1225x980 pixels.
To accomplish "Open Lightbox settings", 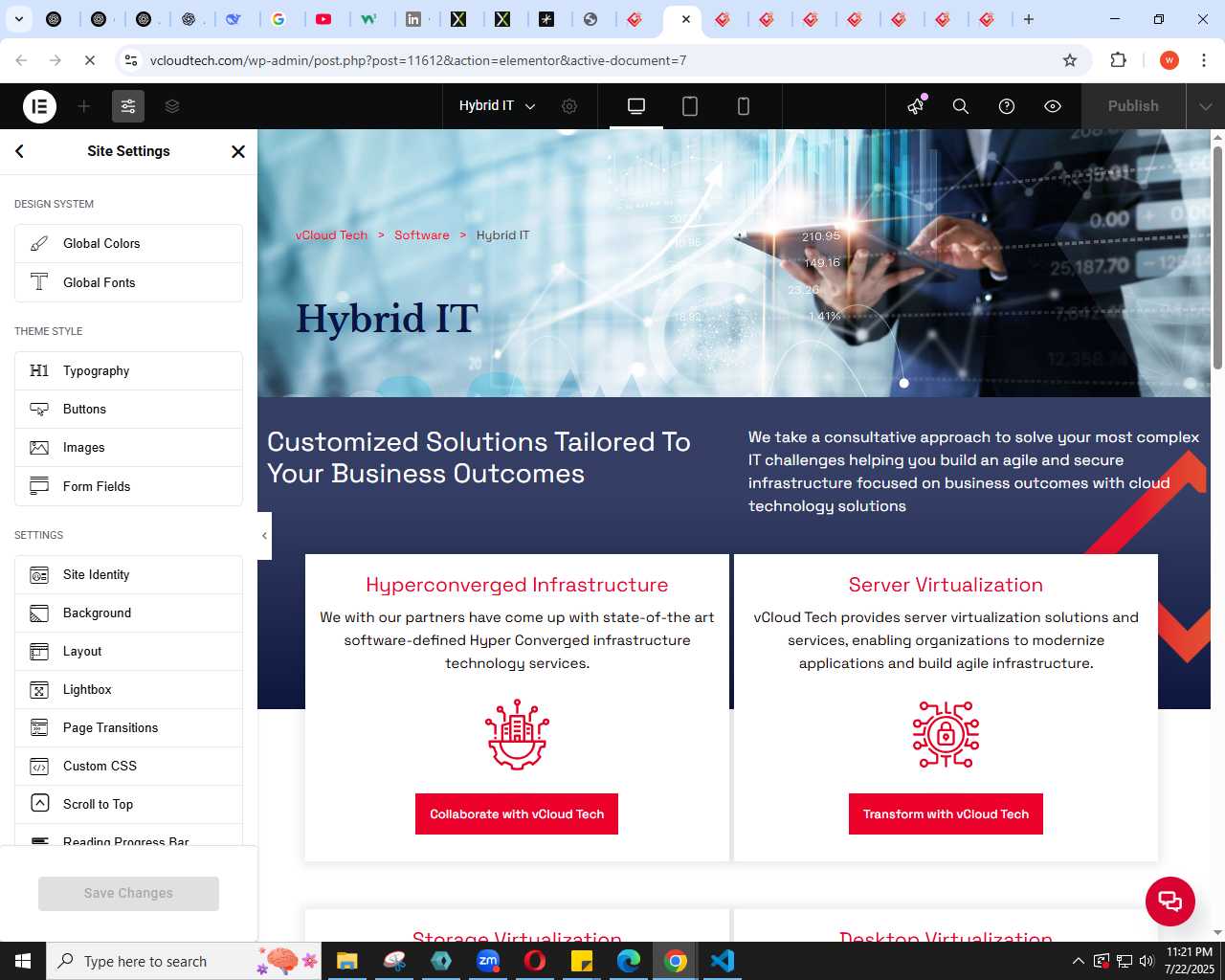I will point(128,690).
